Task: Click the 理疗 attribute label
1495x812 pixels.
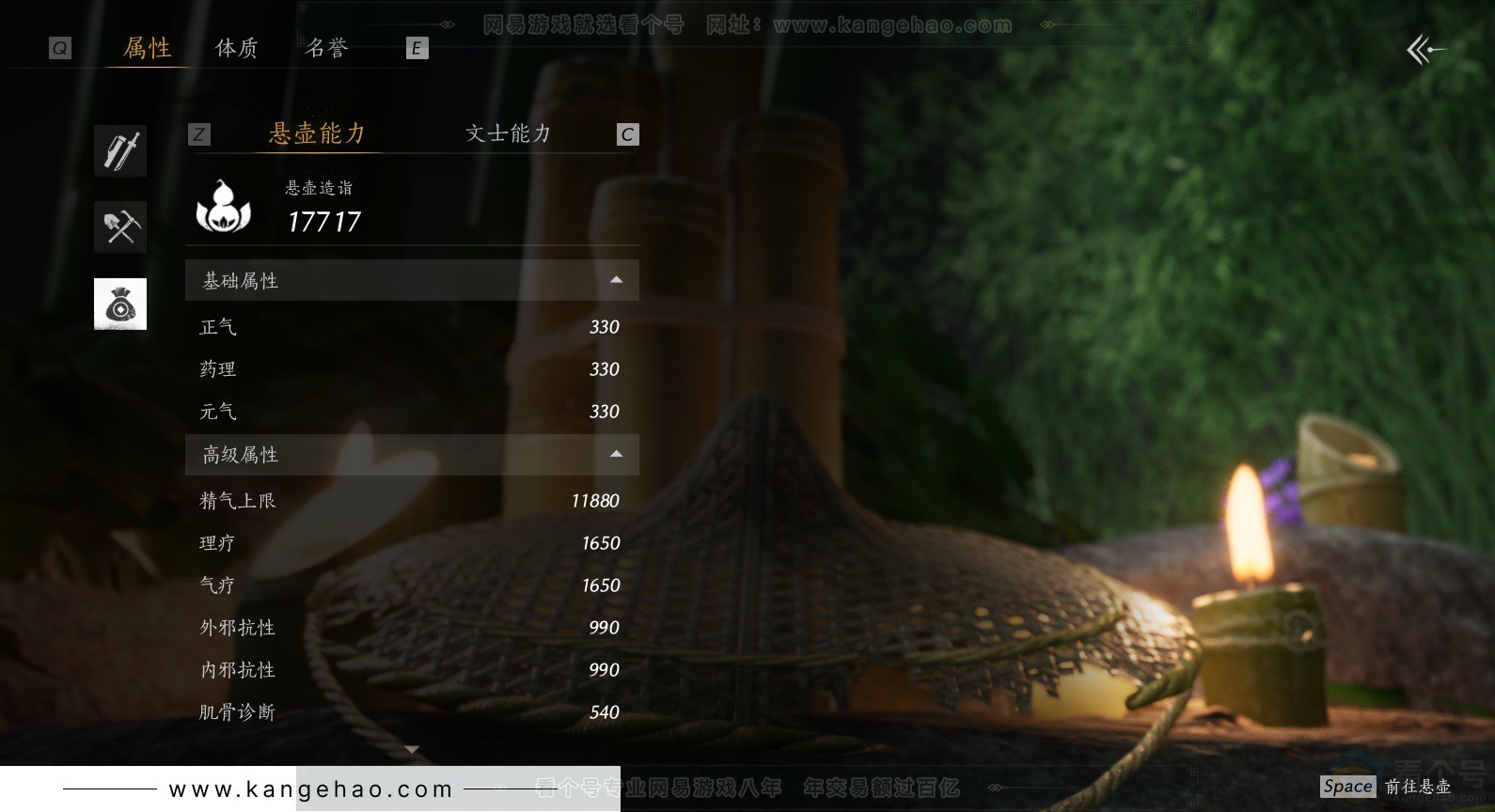Action: coord(217,543)
